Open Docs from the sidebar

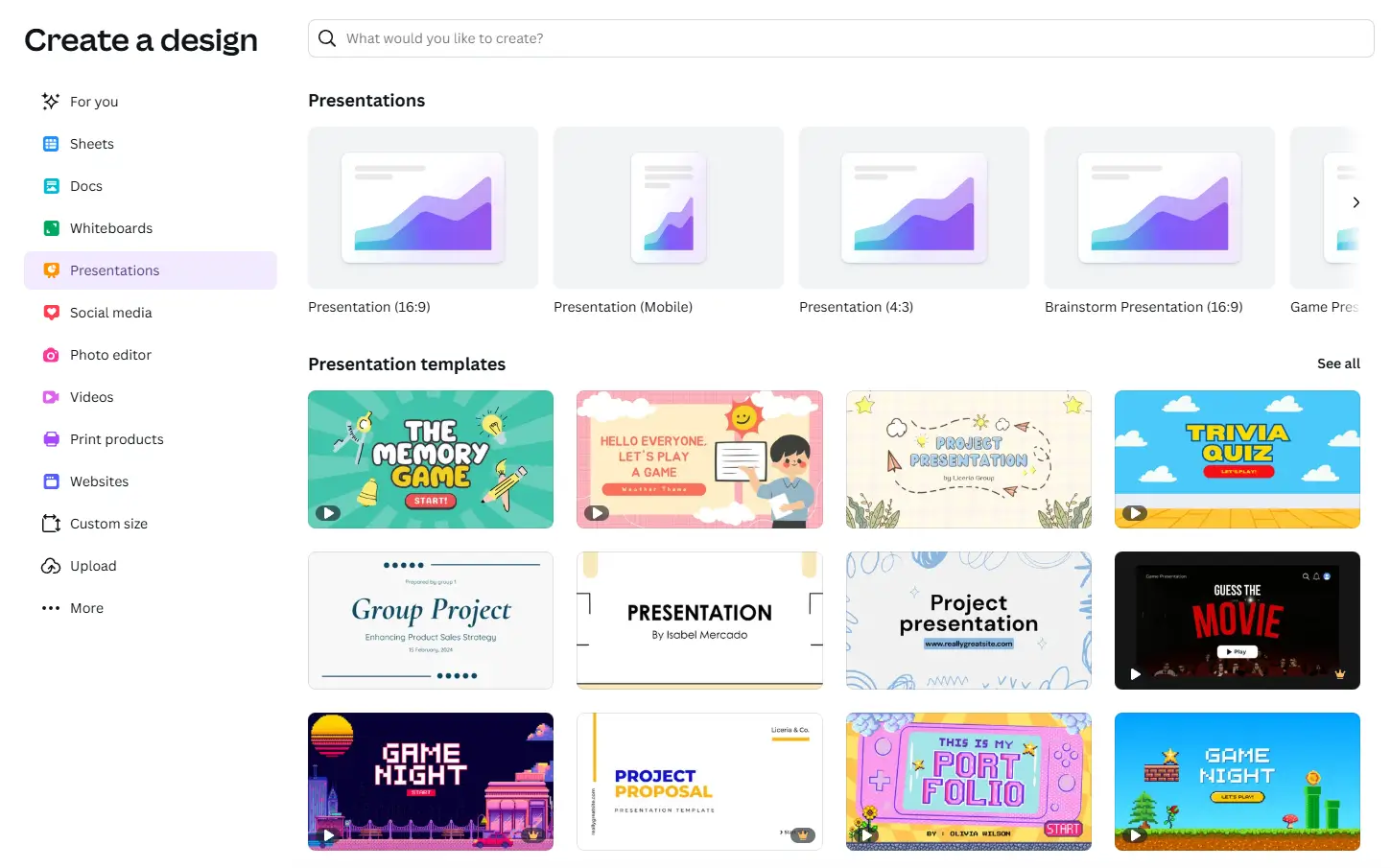point(50,185)
